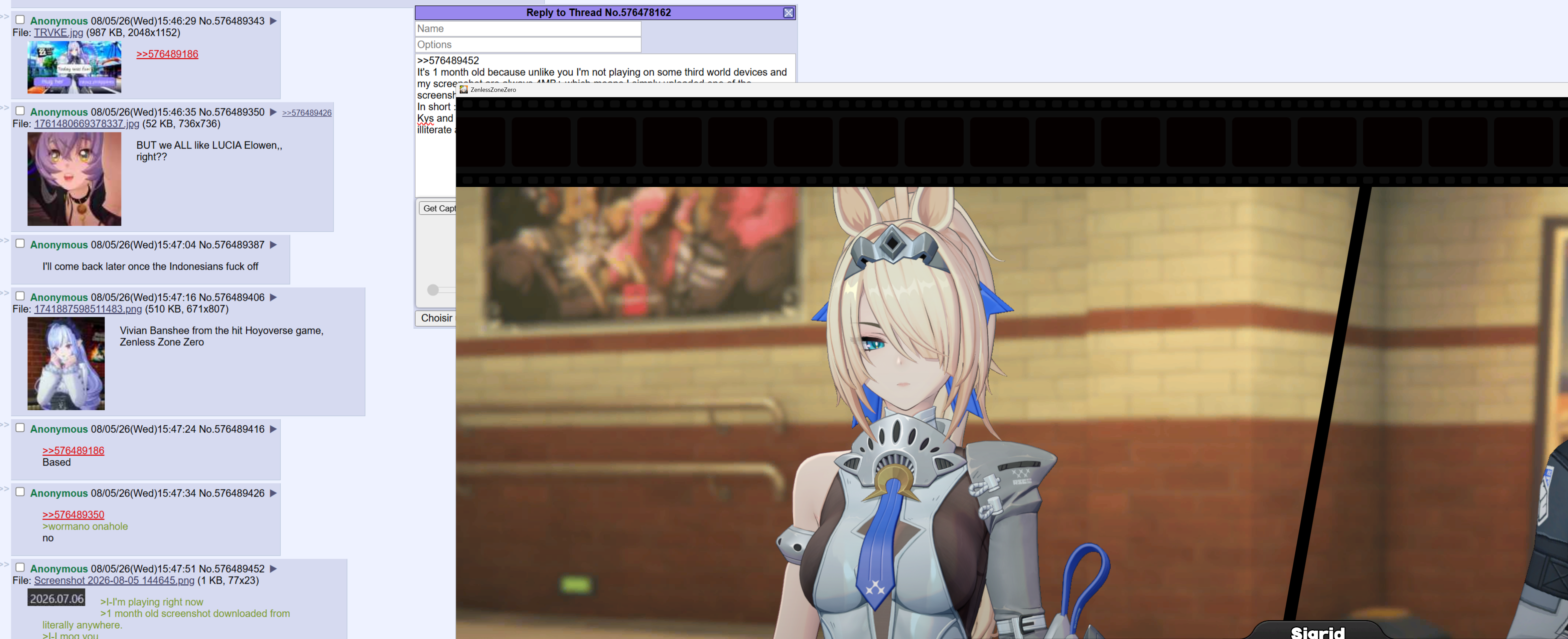Check the box beside post No.576489406
Viewport: 1568px width, 639px height.
20,297
